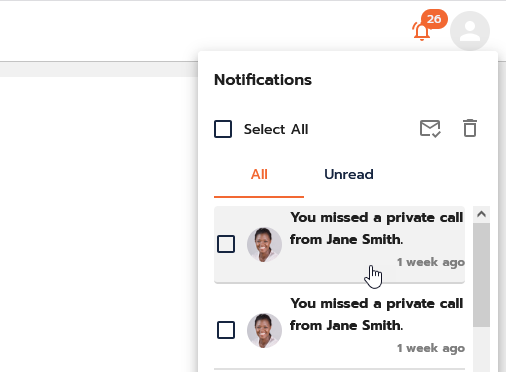Check the first missed call notification checkbox
The image size is (506, 372).
click(x=226, y=244)
